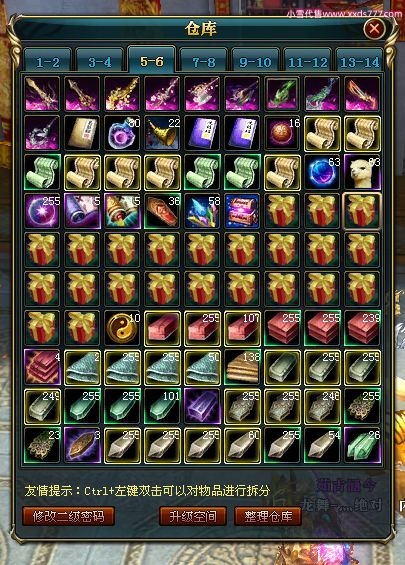Go to the 13-14 warehouse tab
Viewport: 405px width, 565px height.
coord(360,62)
